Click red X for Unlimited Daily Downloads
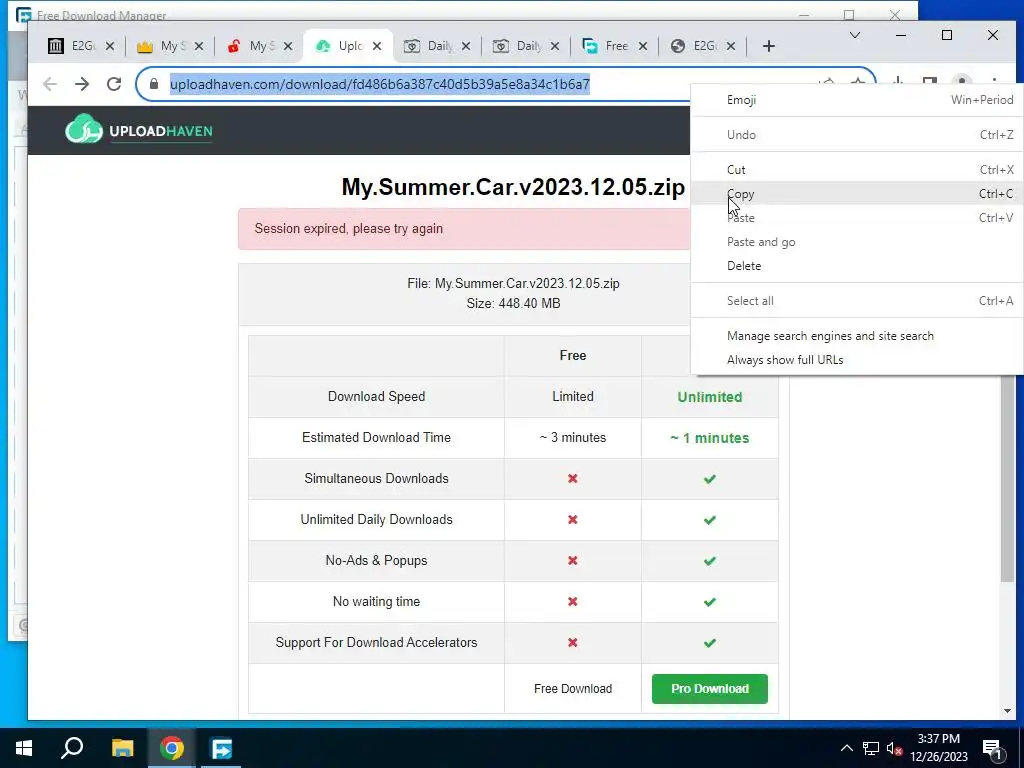The width and height of the screenshot is (1024, 768). coord(573,520)
